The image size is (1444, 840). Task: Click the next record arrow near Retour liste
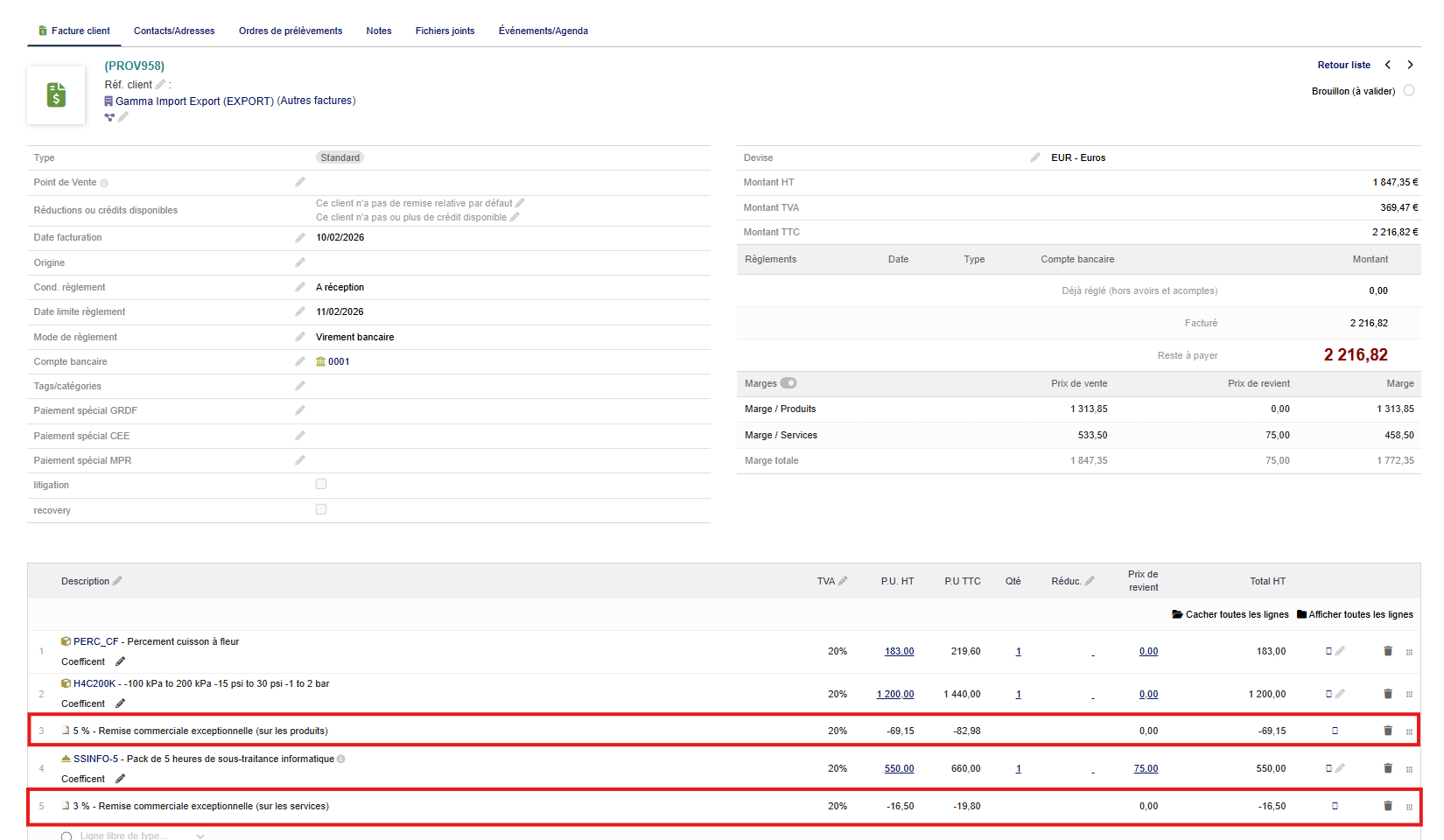pyautogui.click(x=1410, y=65)
